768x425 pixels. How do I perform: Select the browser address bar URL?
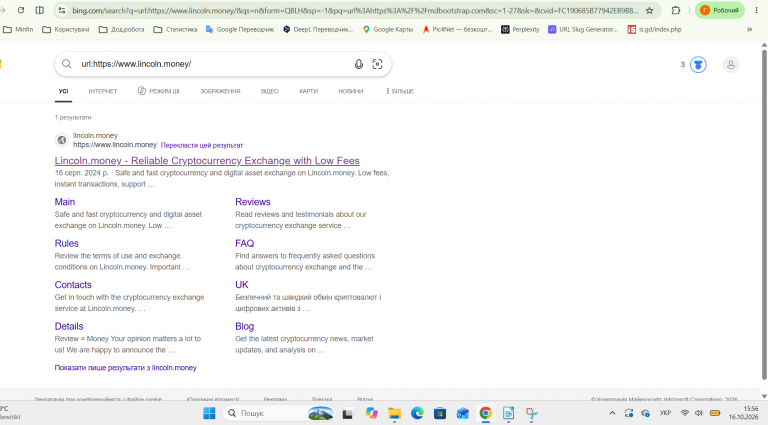[355, 10]
